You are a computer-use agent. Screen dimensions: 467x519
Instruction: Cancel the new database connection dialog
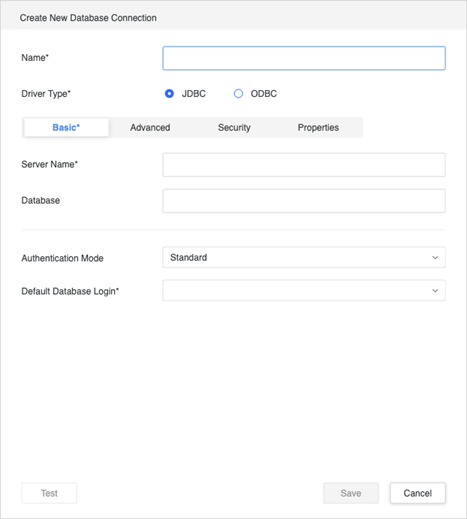tap(418, 493)
